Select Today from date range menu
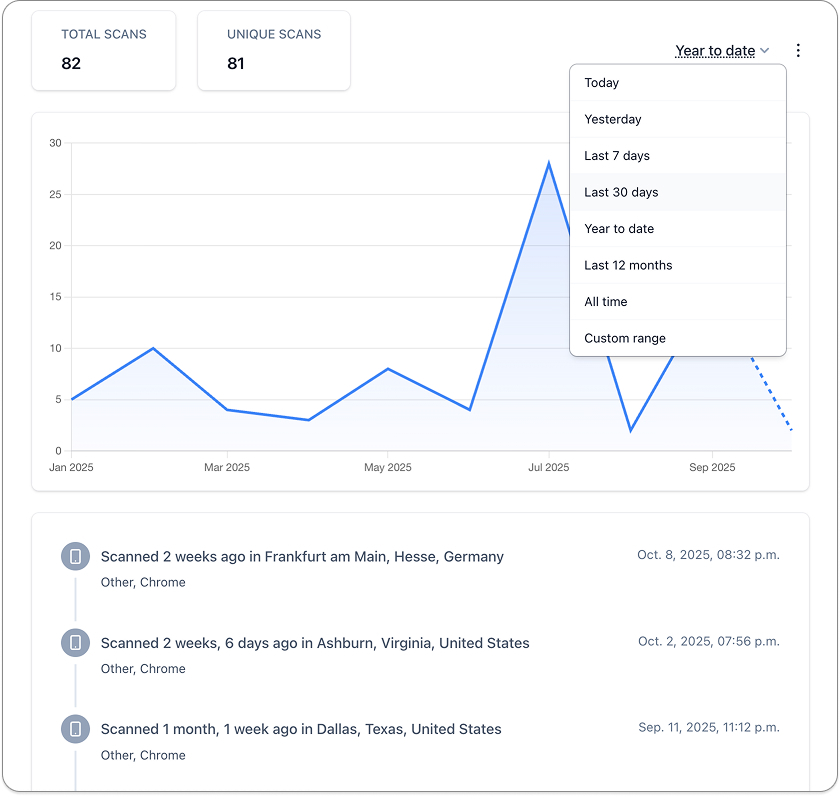The image size is (840, 796). 678,82
